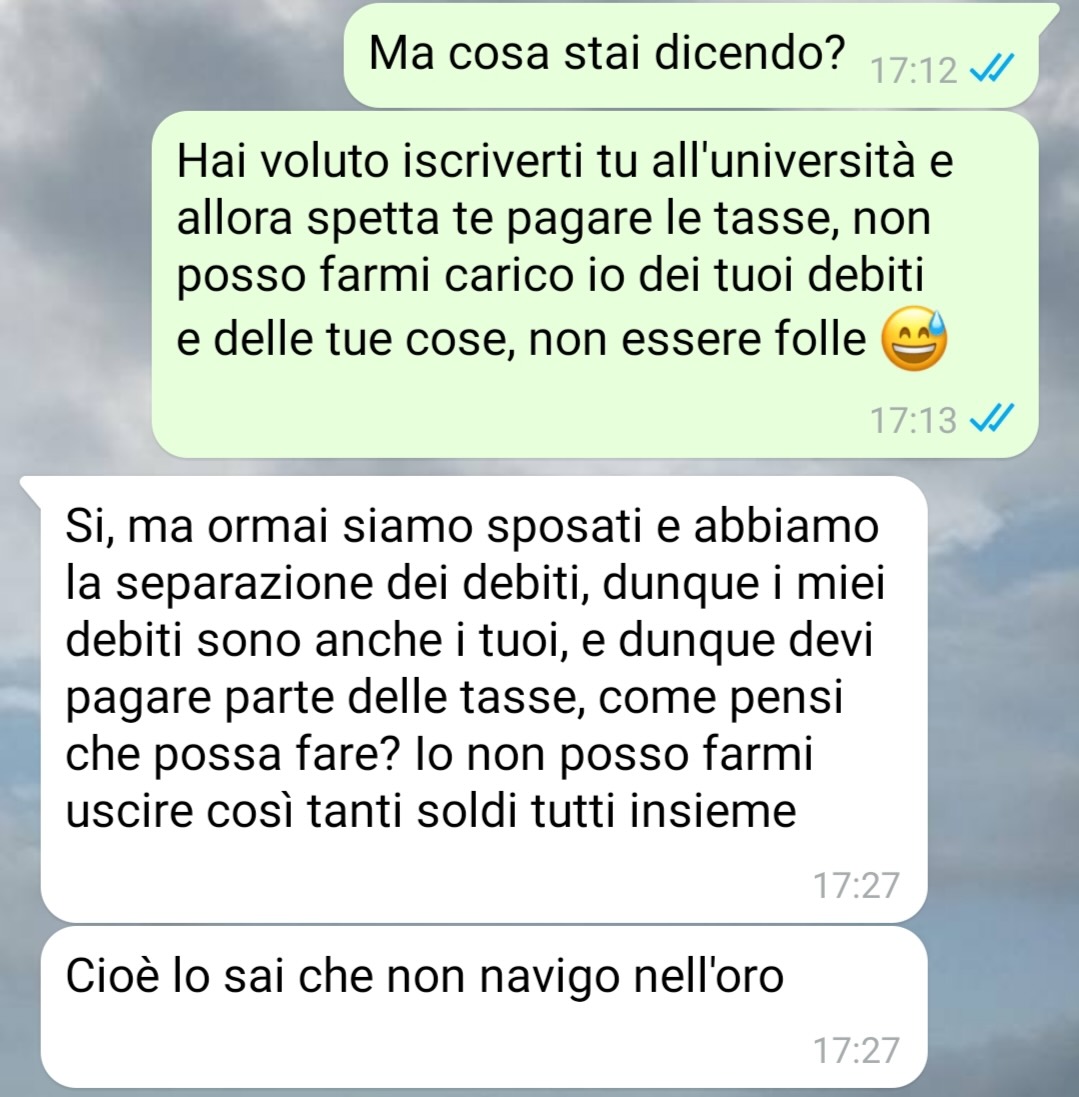Viewport: 1079px width, 1097px height.
Task: Click the blue double-check icon beside 17:13
Action: pyautogui.click(x=992, y=418)
